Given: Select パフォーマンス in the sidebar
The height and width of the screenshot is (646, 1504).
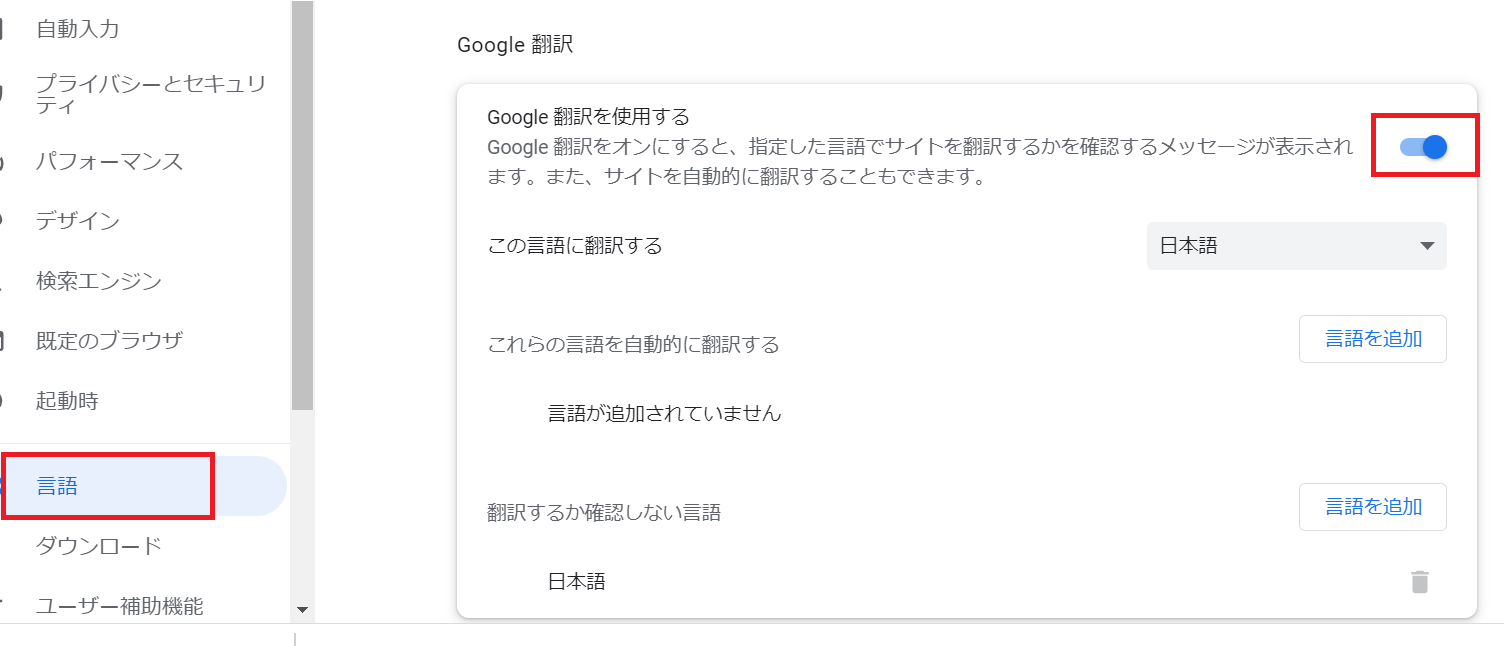Looking at the screenshot, I should point(109,162).
